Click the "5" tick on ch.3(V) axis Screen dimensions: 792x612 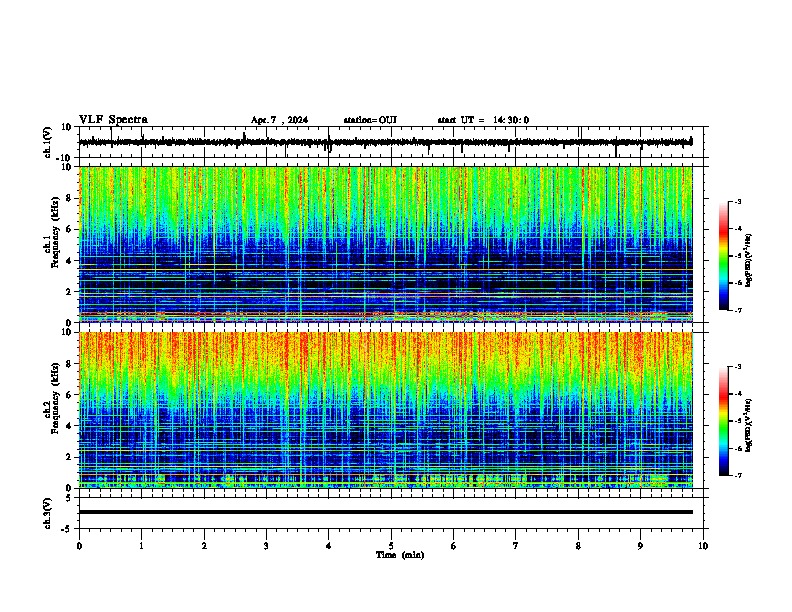click(x=69, y=498)
